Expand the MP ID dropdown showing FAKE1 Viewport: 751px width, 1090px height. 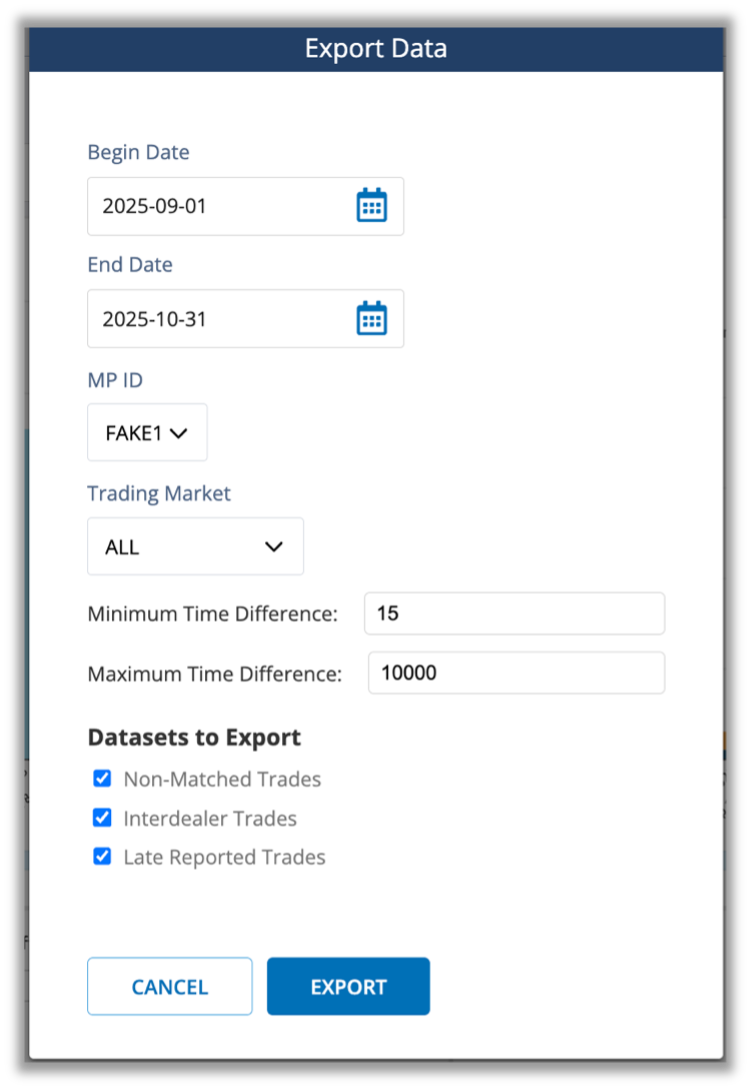(147, 433)
